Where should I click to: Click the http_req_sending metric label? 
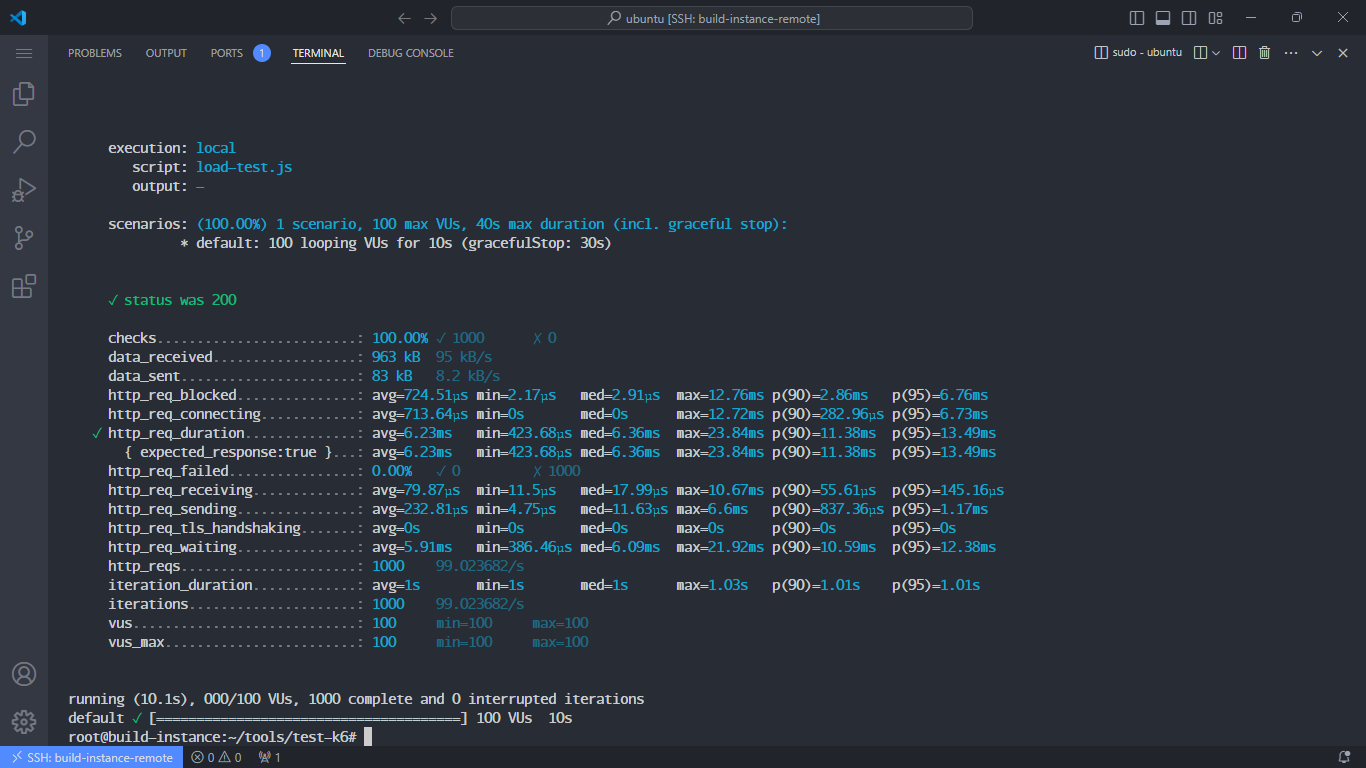172,509
